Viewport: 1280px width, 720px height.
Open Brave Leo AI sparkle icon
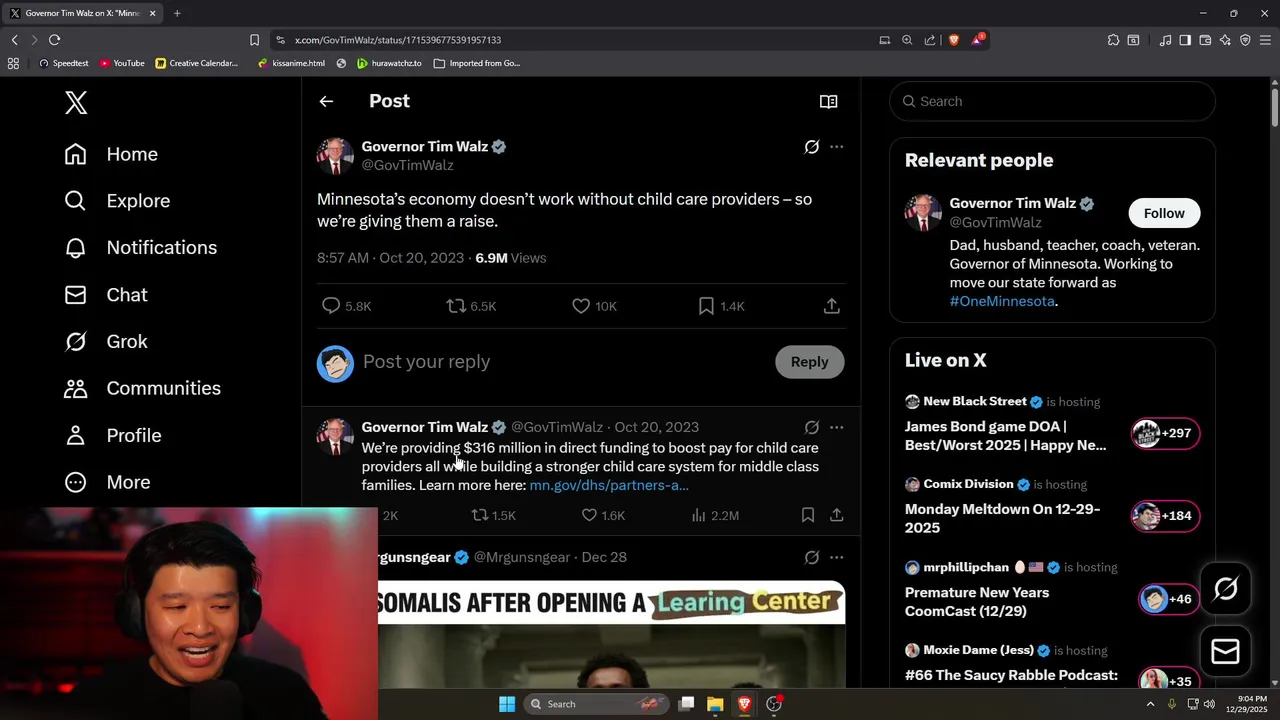pyautogui.click(x=1225, y=40)
